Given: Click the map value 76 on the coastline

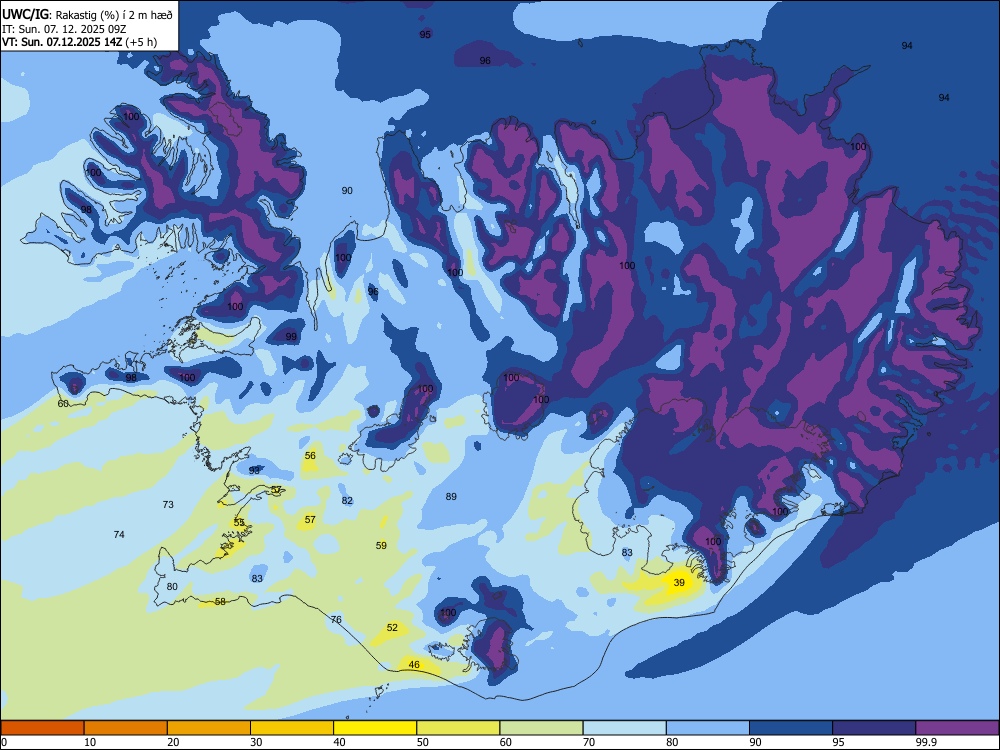Looking at the screenshot, I should pos(336,619).
